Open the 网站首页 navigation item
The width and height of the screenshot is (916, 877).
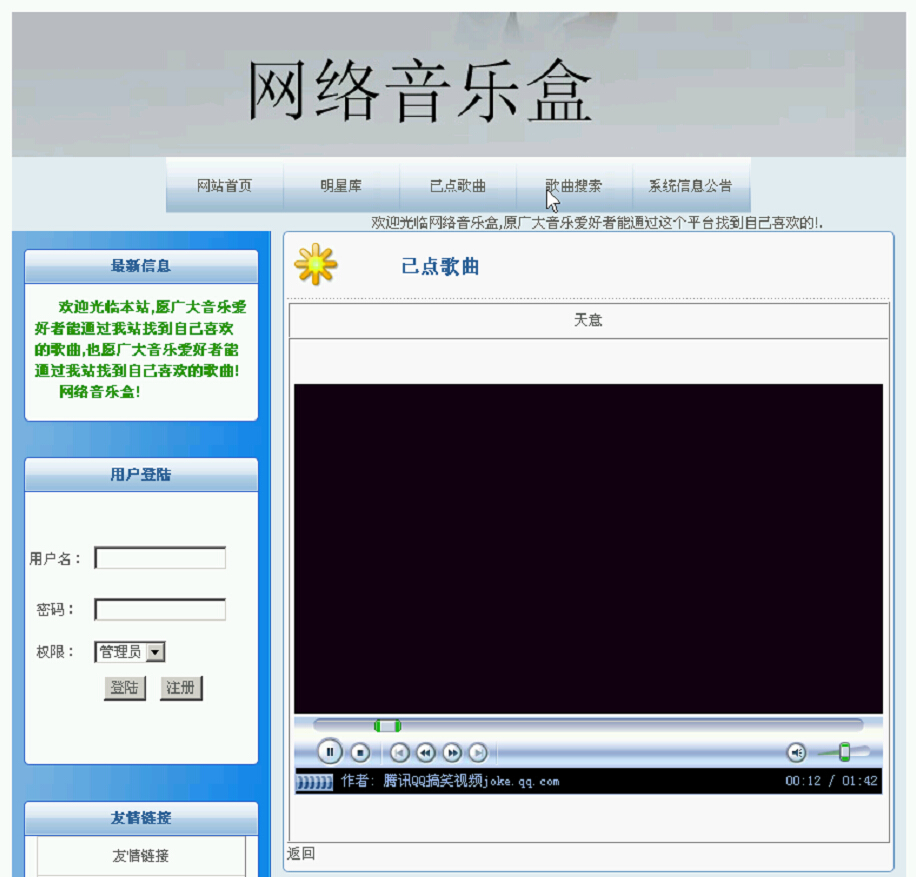(x=224, y=186)
